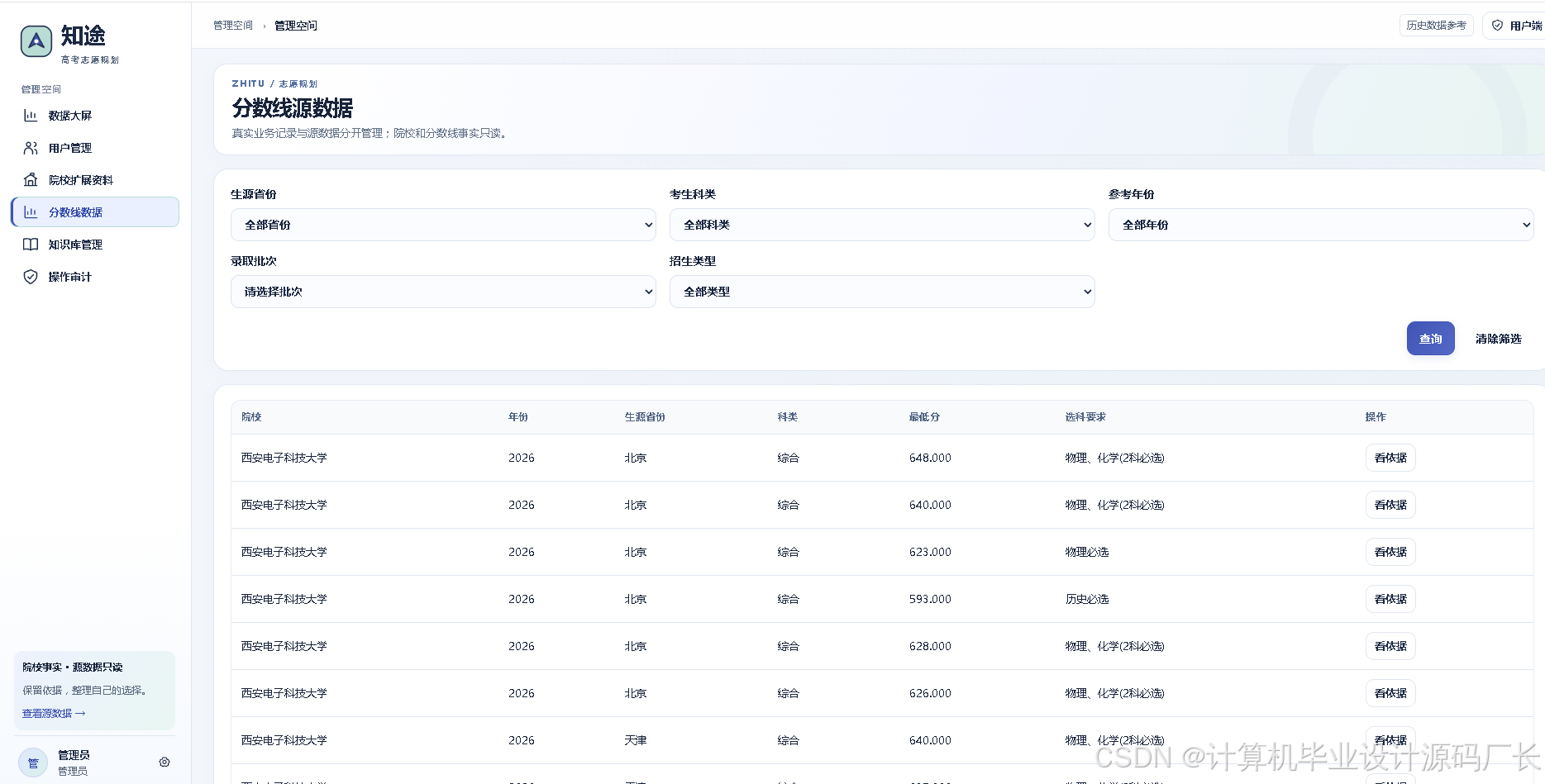Viewport: 1545px width, 784px height.
Task: Expand the 参考年份 dropdown
Action: [1321, 225]
